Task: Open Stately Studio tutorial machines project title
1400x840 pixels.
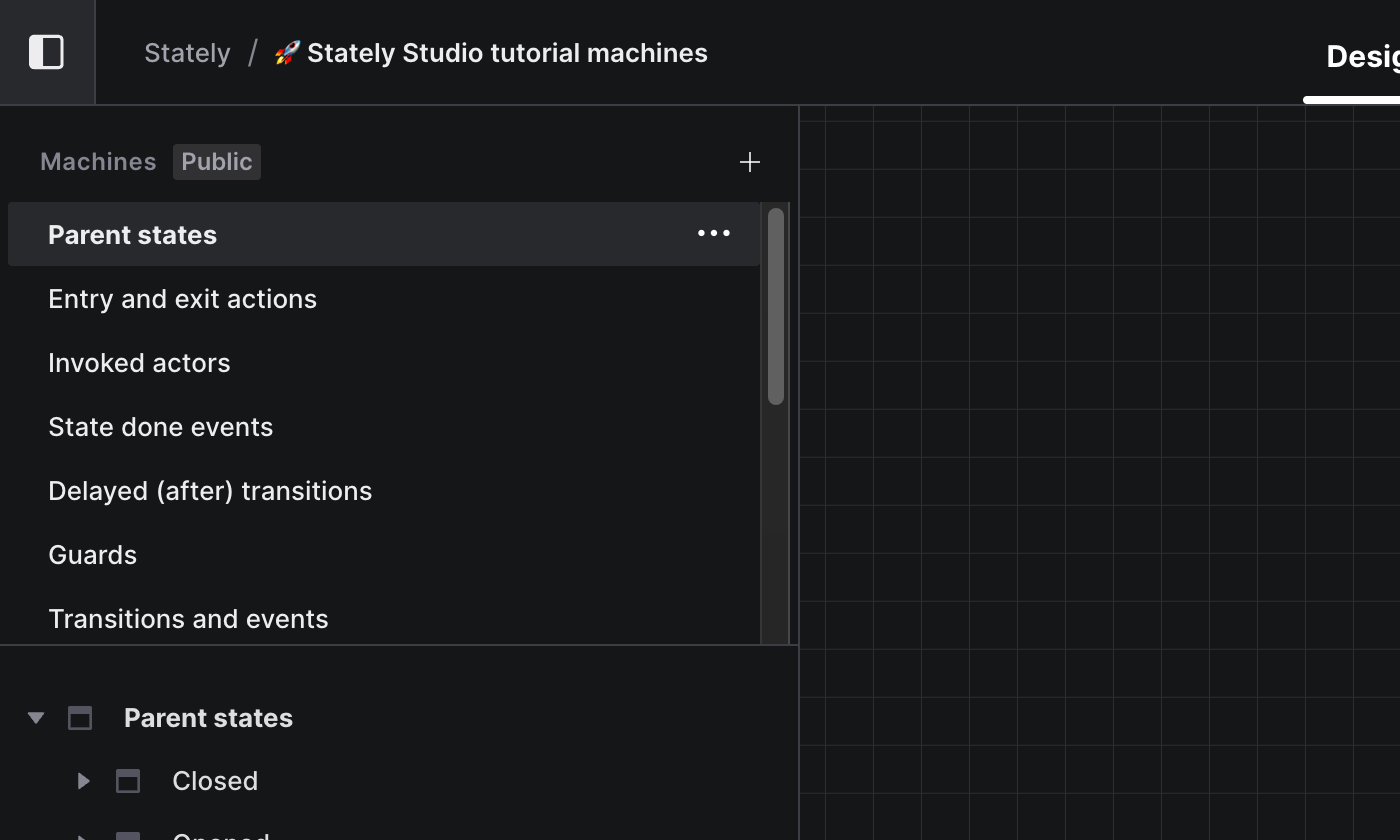Action: 507,53
